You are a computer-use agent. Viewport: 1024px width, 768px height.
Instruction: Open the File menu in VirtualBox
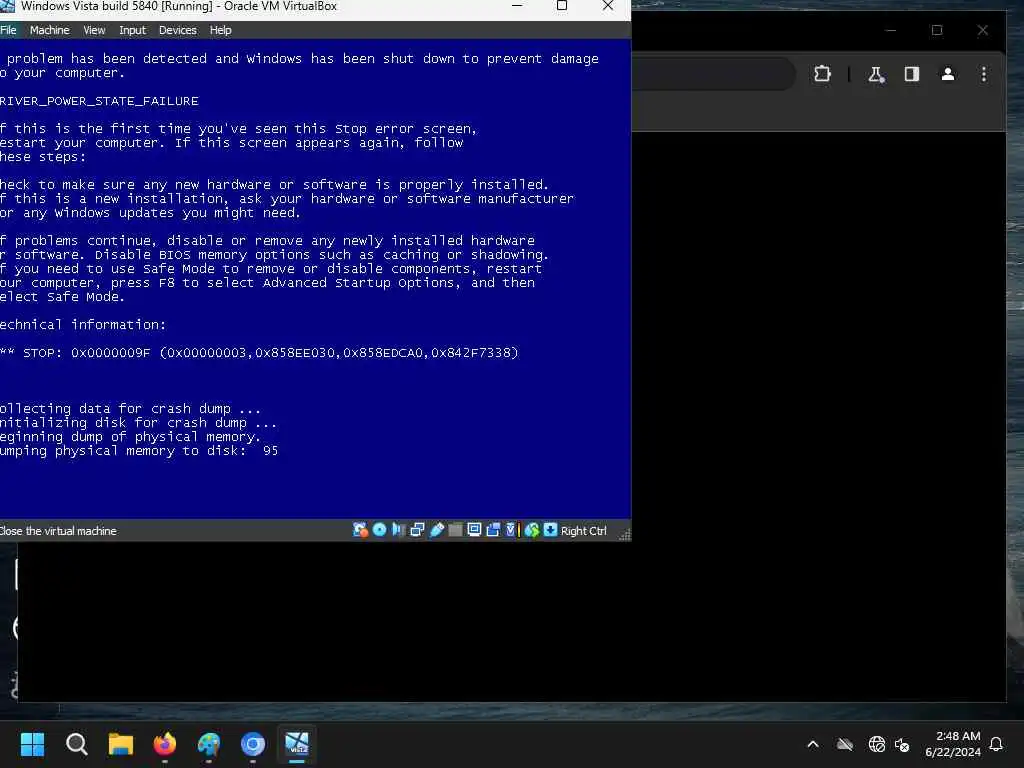pos(8,30)
